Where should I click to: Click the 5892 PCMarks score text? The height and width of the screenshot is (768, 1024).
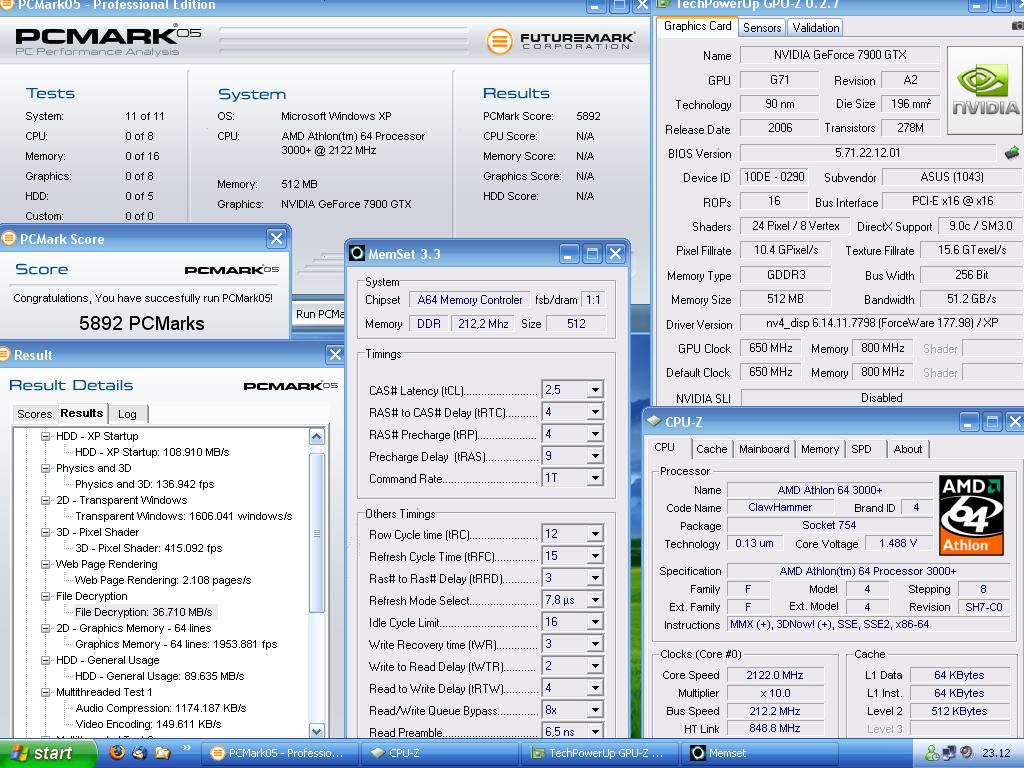142,323
